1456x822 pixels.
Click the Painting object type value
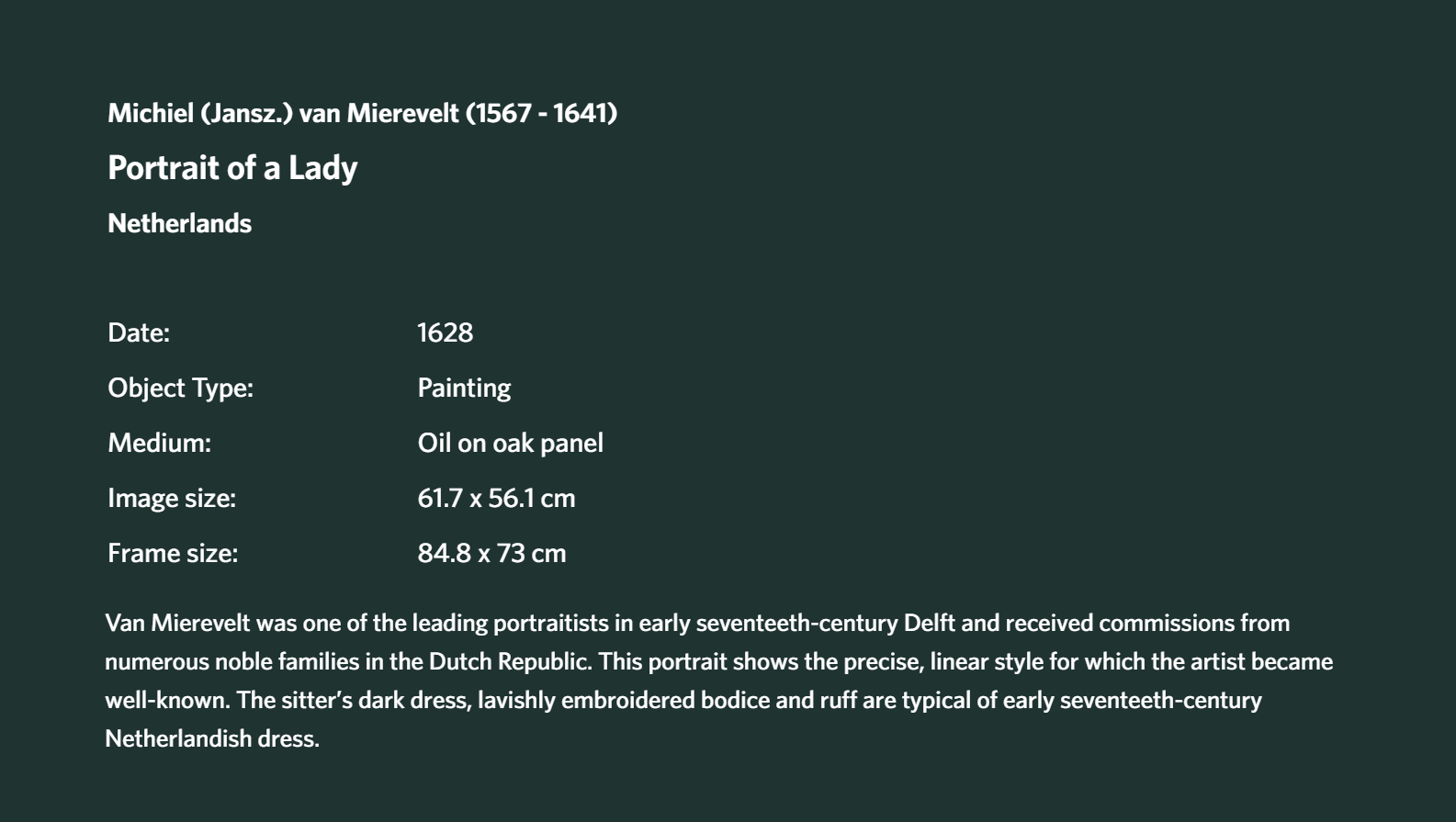[464, 388]
